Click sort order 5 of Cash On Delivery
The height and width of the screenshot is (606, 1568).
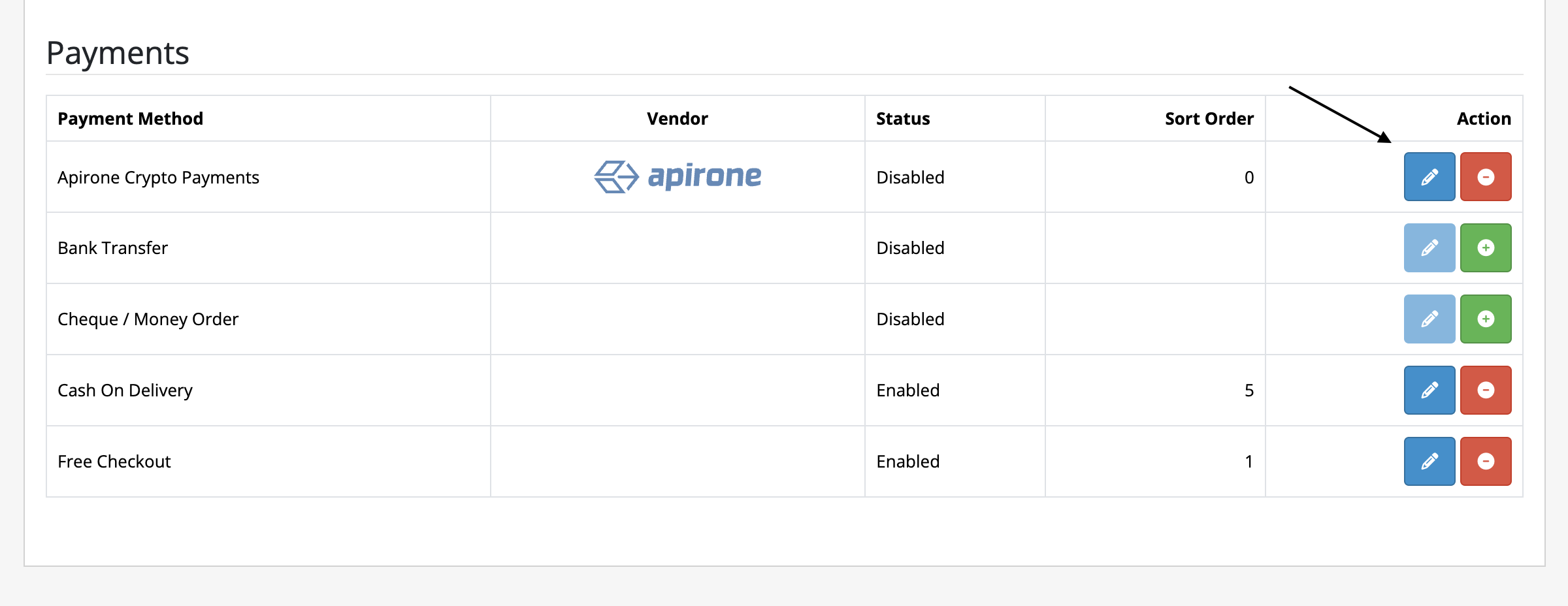click(x=1249, y=391)
